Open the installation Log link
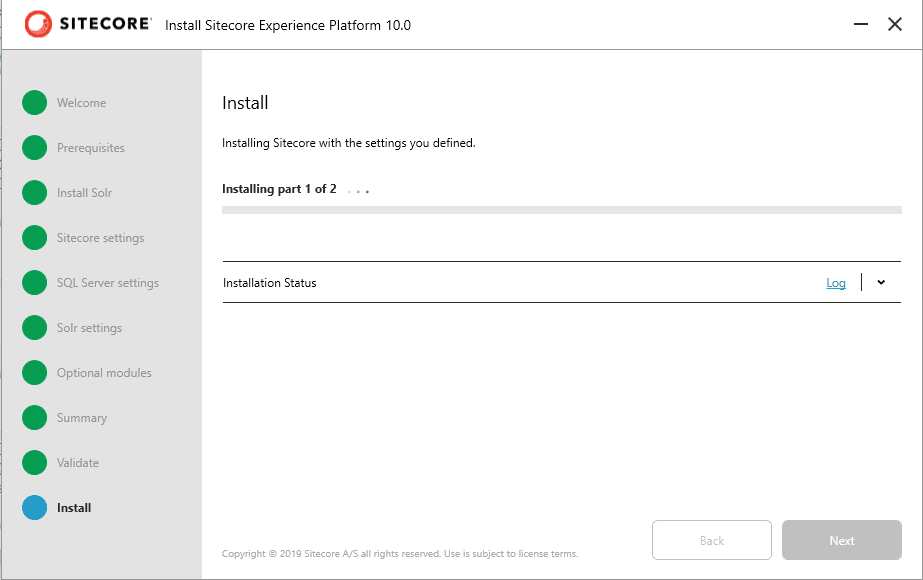The width and height of the screenshot is (923, 580). pyautogui.click(x=836, y=283)
